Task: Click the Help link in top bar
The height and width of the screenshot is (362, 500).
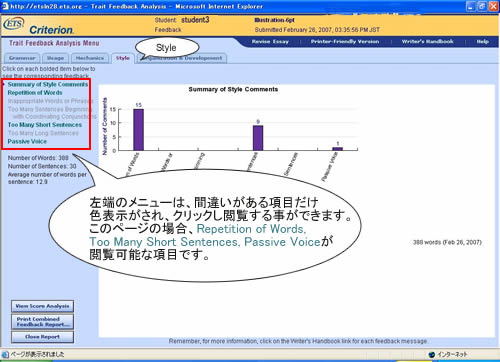Action: 482,42
